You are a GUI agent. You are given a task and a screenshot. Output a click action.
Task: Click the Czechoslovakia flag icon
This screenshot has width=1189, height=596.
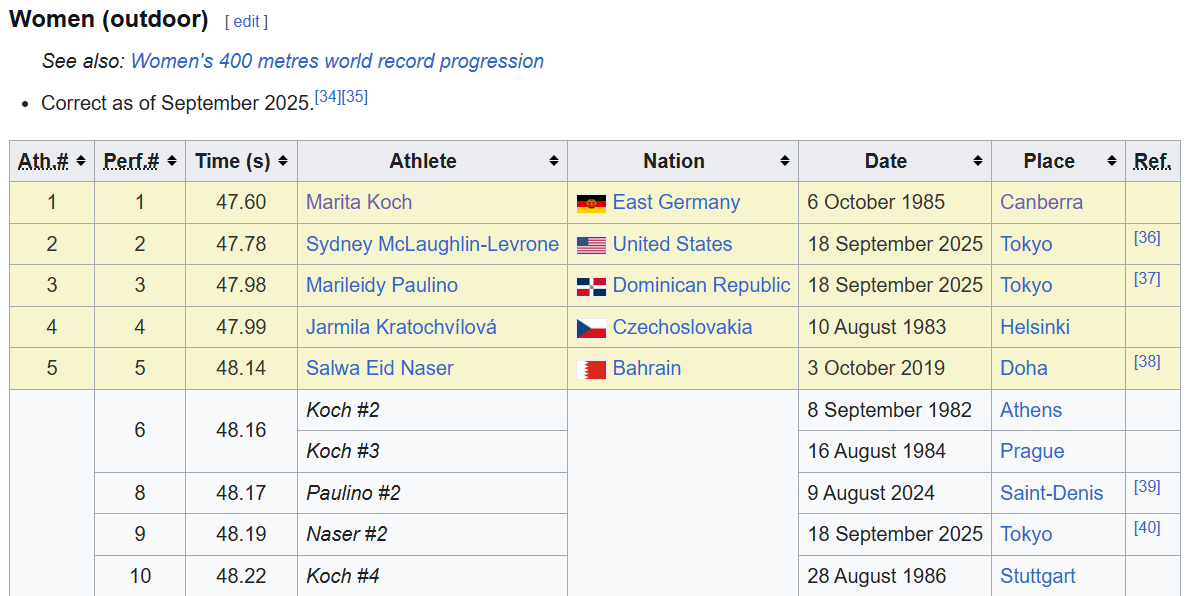pyautogui.click(x=591, y=328)
